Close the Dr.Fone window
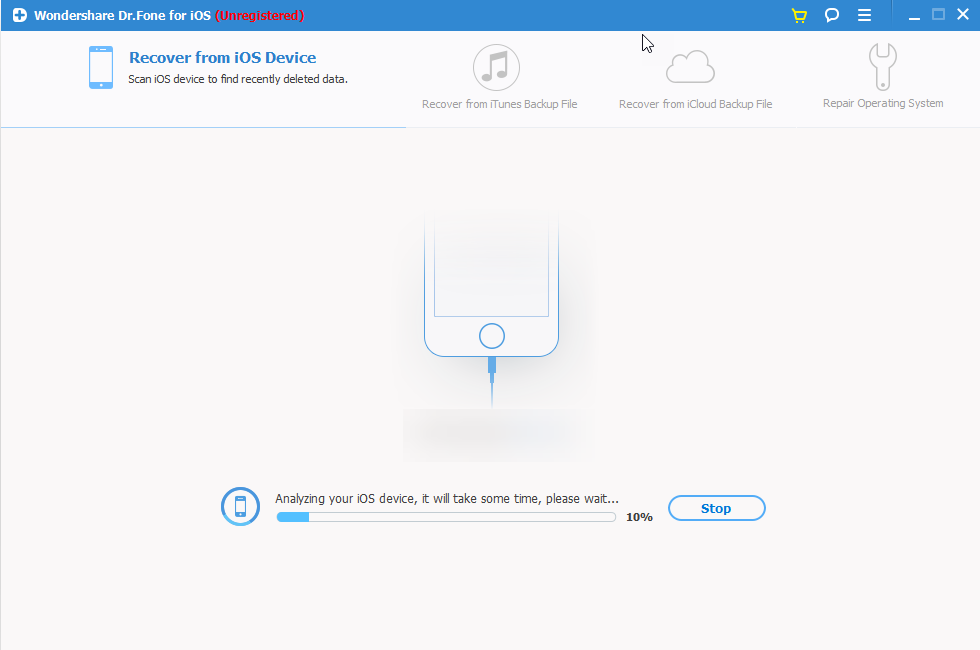The height and width of the screenshot is (650, 980). tap(962, 15)
